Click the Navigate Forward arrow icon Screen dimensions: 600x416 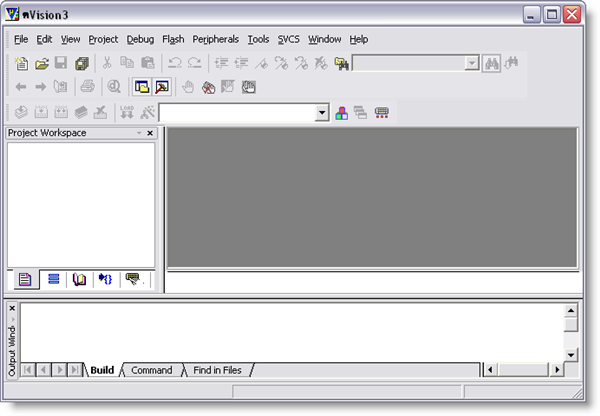[41, 87]
